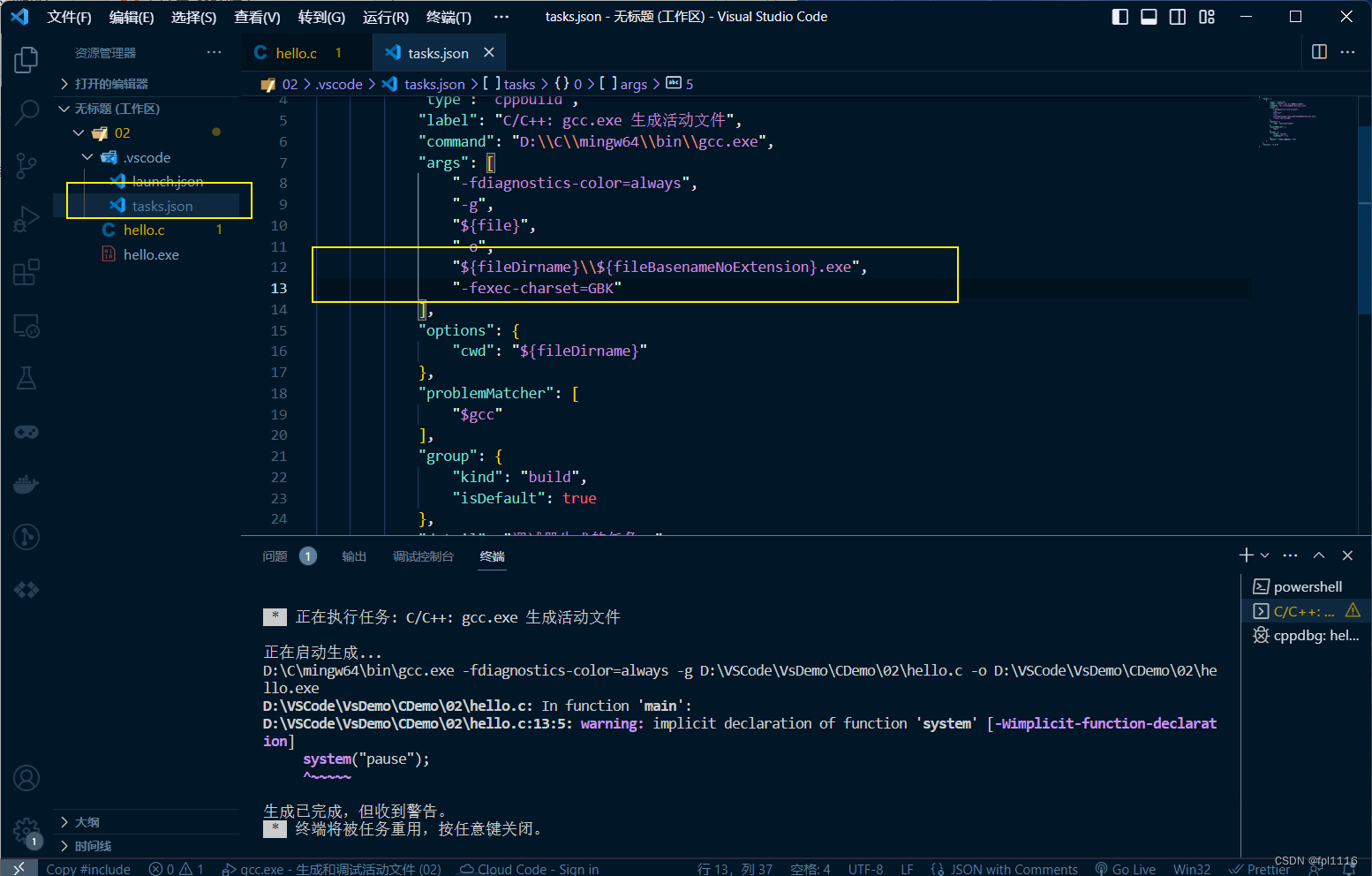Screen dimensions: 1372x876
Task: Open notifications from the status bar bell
Action: click(1349, 868)
